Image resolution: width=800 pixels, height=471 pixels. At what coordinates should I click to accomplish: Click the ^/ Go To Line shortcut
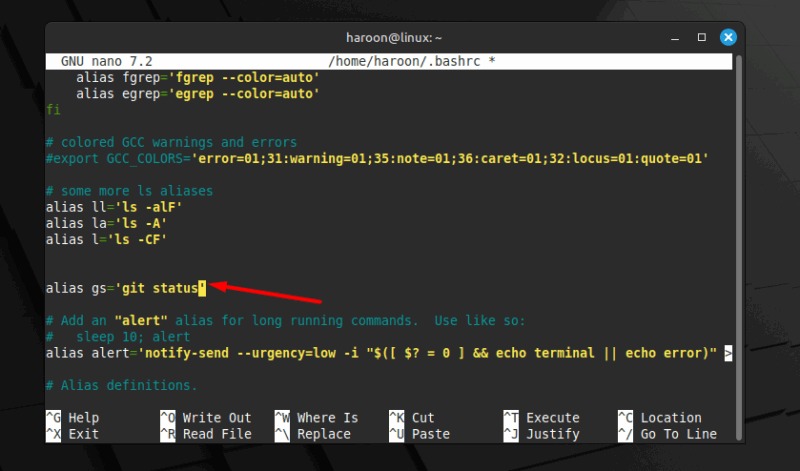pos(666,434)
